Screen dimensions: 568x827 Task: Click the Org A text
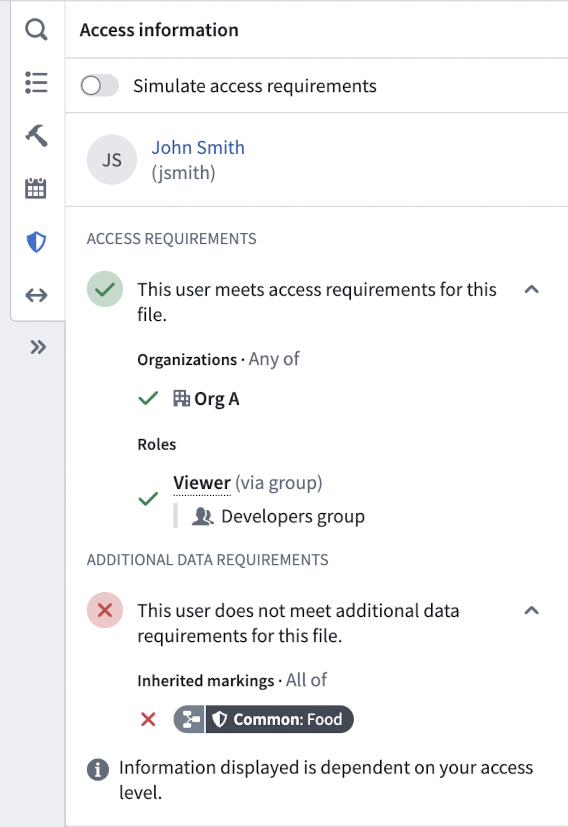pyautogui.click(x=217, y=399)
